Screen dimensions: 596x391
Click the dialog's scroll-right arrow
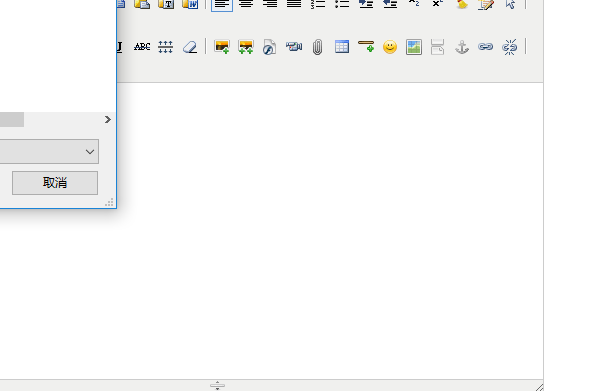pos(108,120)
